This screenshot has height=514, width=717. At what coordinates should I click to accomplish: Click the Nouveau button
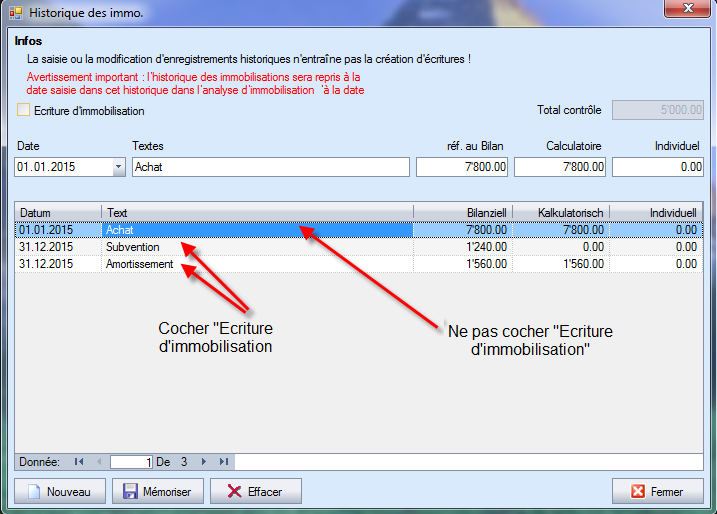tap(60, 492)
